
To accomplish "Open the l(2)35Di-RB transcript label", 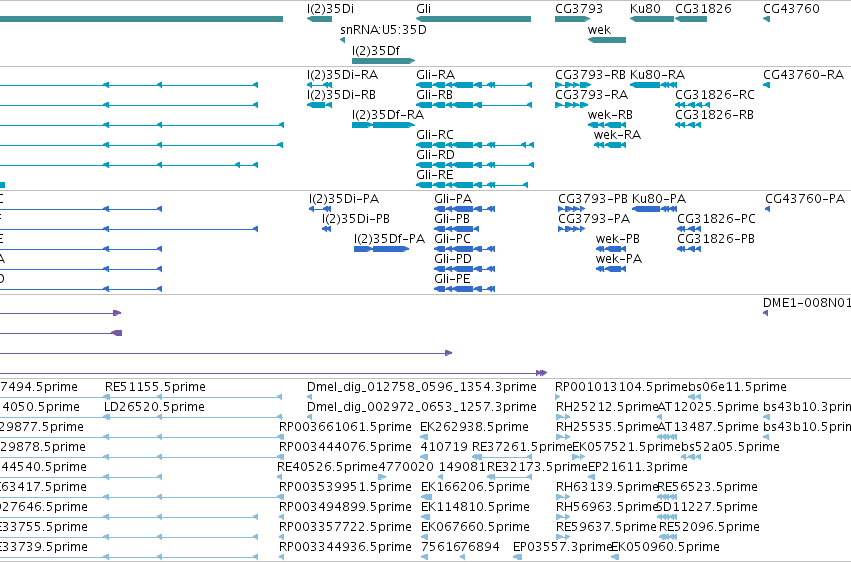I will (341, 95).
